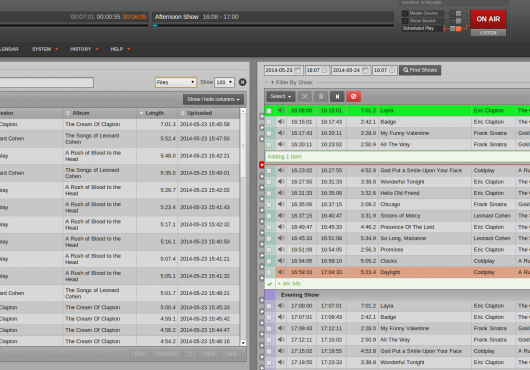530x370 pixels.
Task: Preview Sisters of Mercy speaker icon
Action: pos(281,216)
